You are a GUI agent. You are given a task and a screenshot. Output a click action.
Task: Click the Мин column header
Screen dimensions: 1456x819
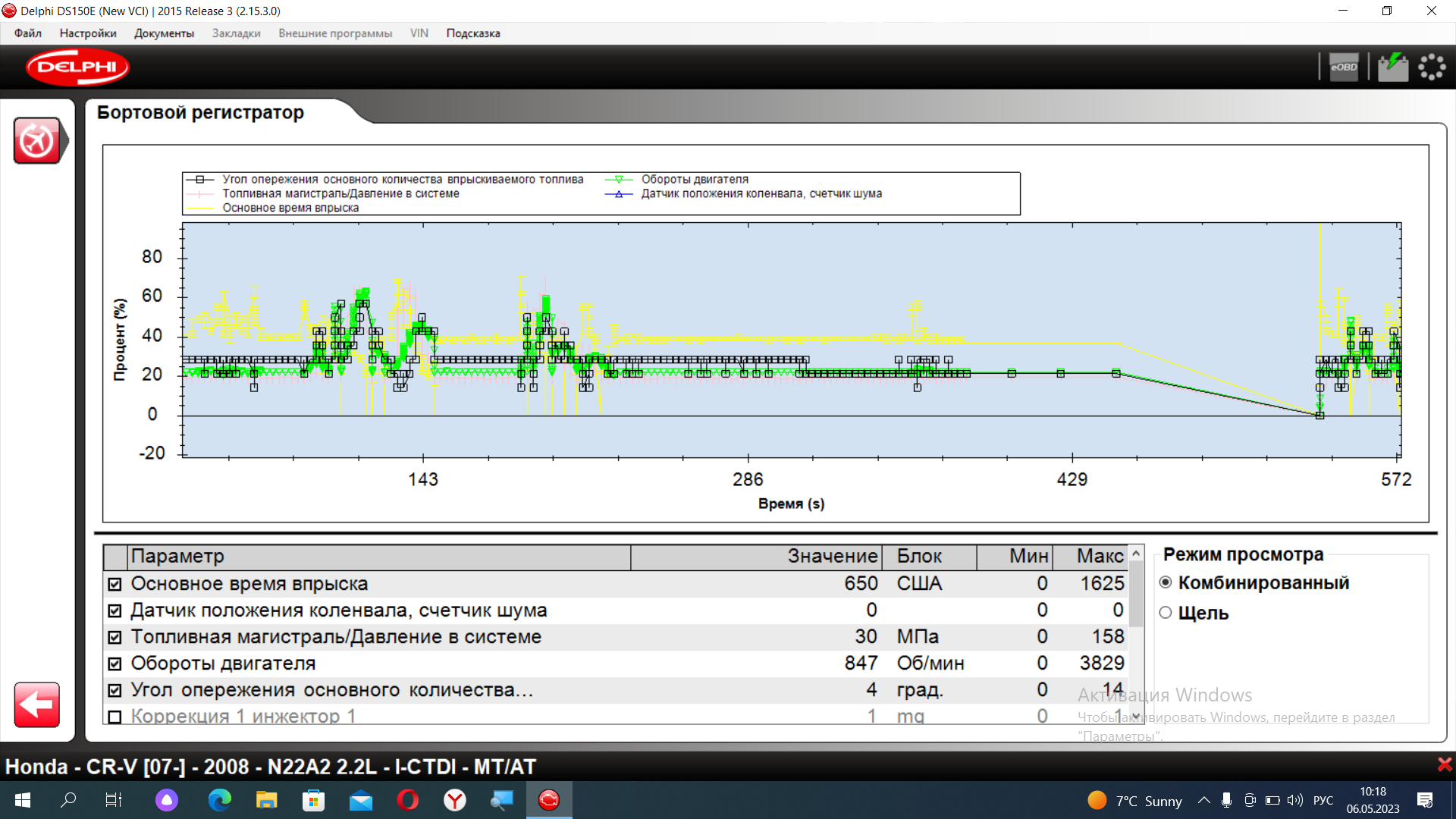click(1015, 557)
